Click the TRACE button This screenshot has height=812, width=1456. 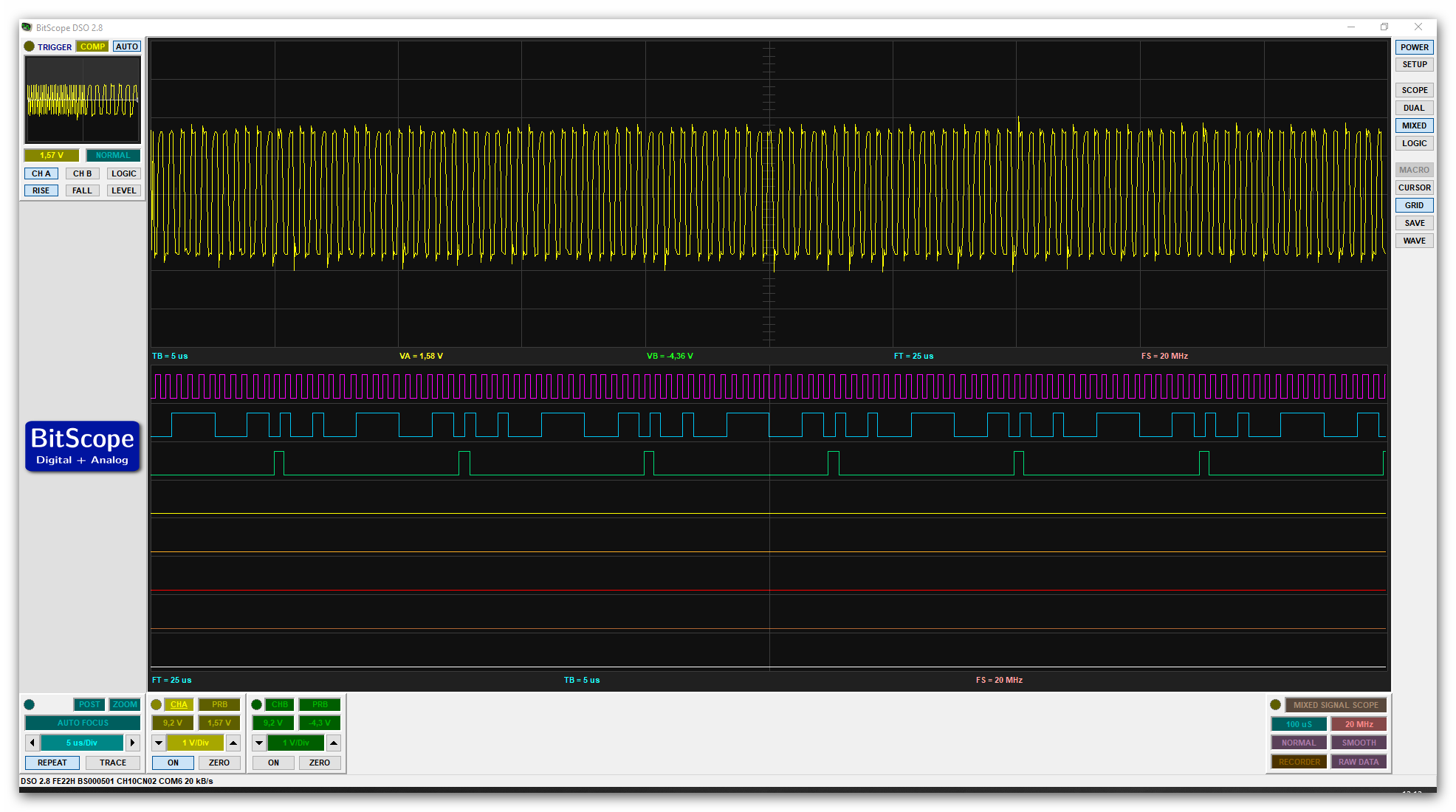113,763
